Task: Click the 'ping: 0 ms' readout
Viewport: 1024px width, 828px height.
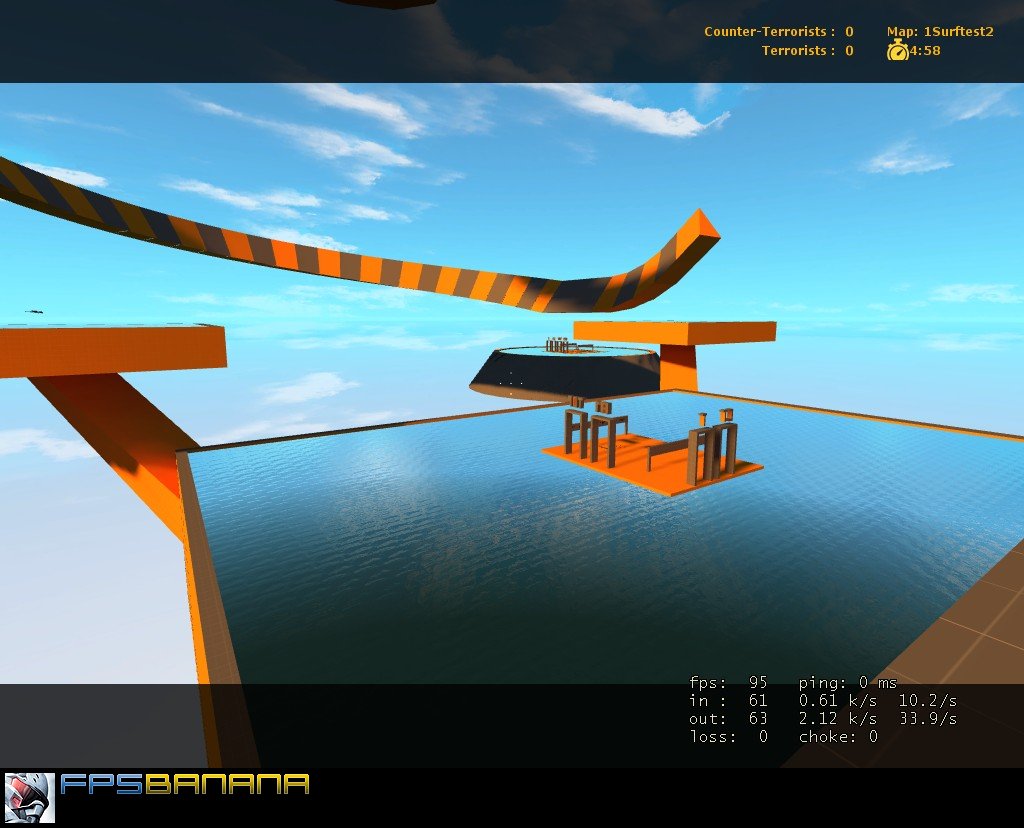Action: 848,683
